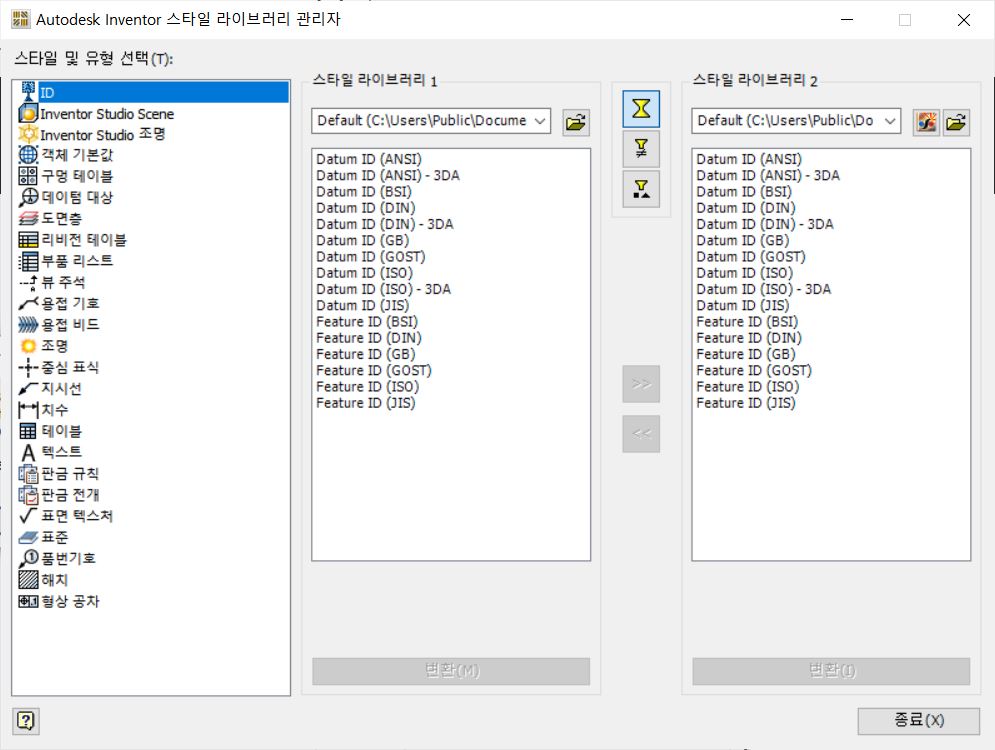This screenshot has width=995, height=750.
Task: Select the 표면 텍스처 checkmark icon
Action: [x=29, y=515]
